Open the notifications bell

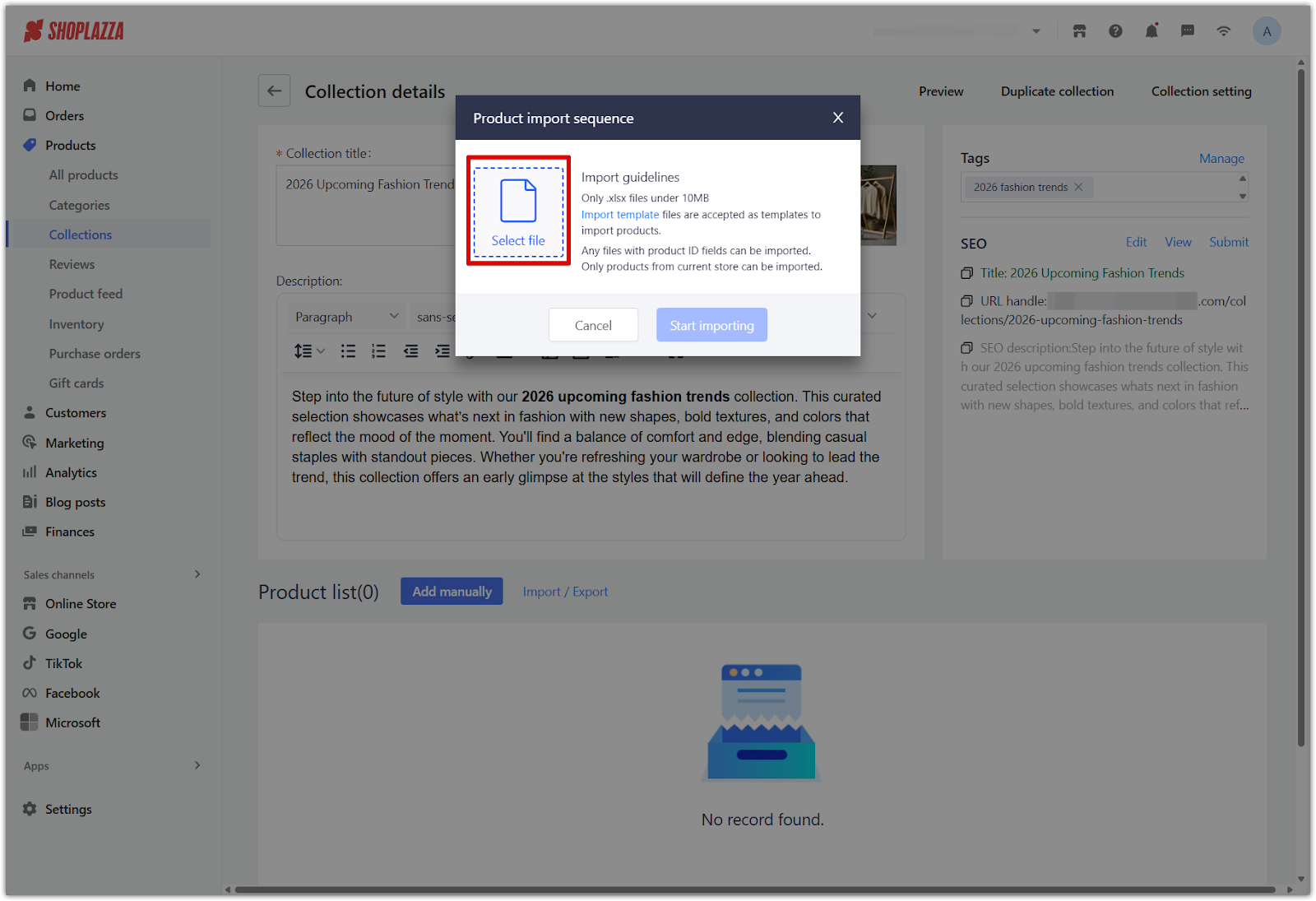pyautogui.click(x=1151, y=31)
